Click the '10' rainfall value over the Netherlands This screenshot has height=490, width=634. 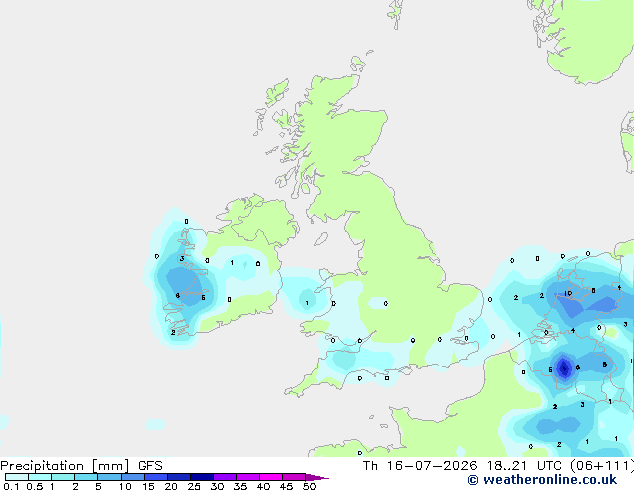568,294
